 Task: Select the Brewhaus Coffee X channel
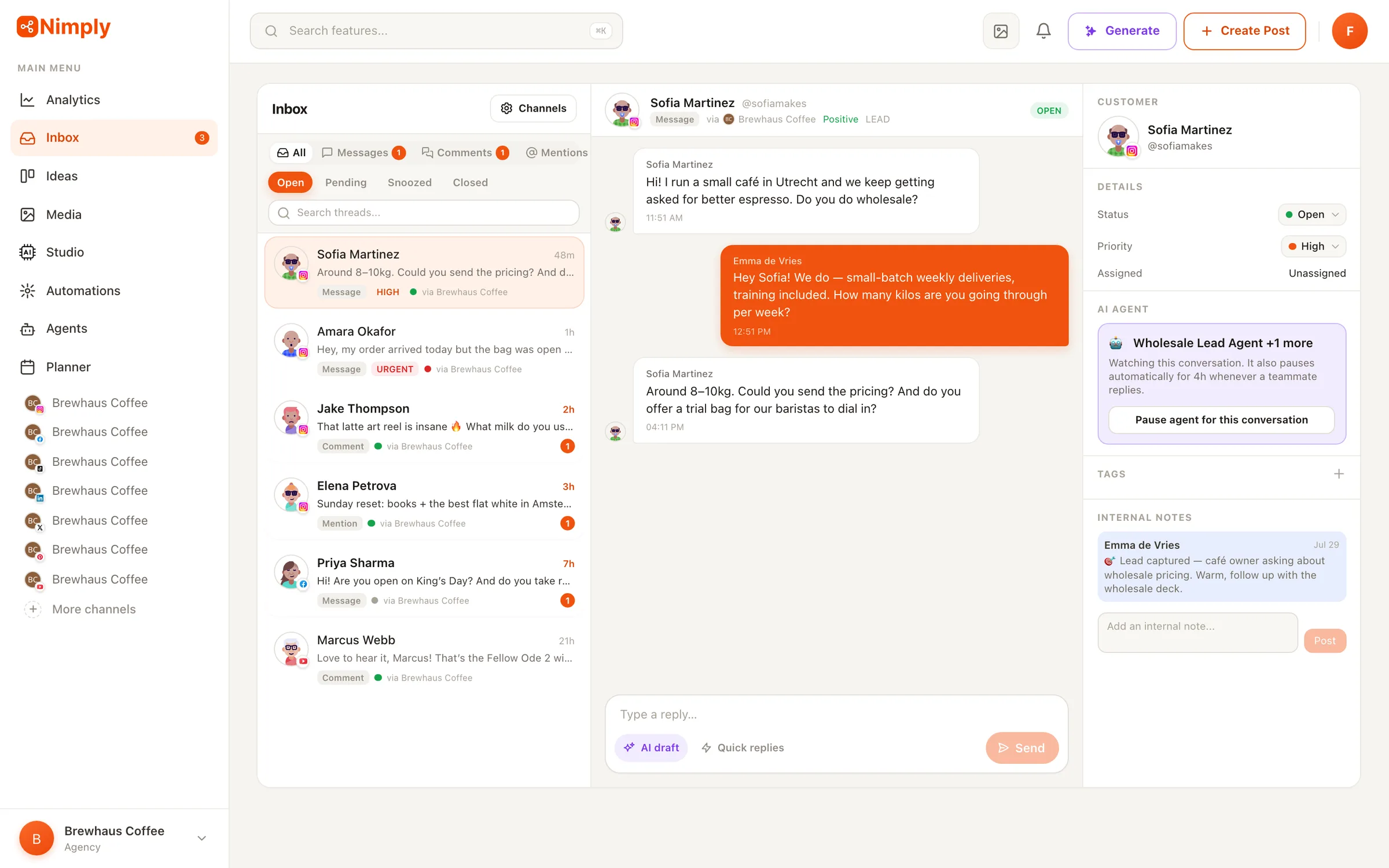tap(86, 521)
